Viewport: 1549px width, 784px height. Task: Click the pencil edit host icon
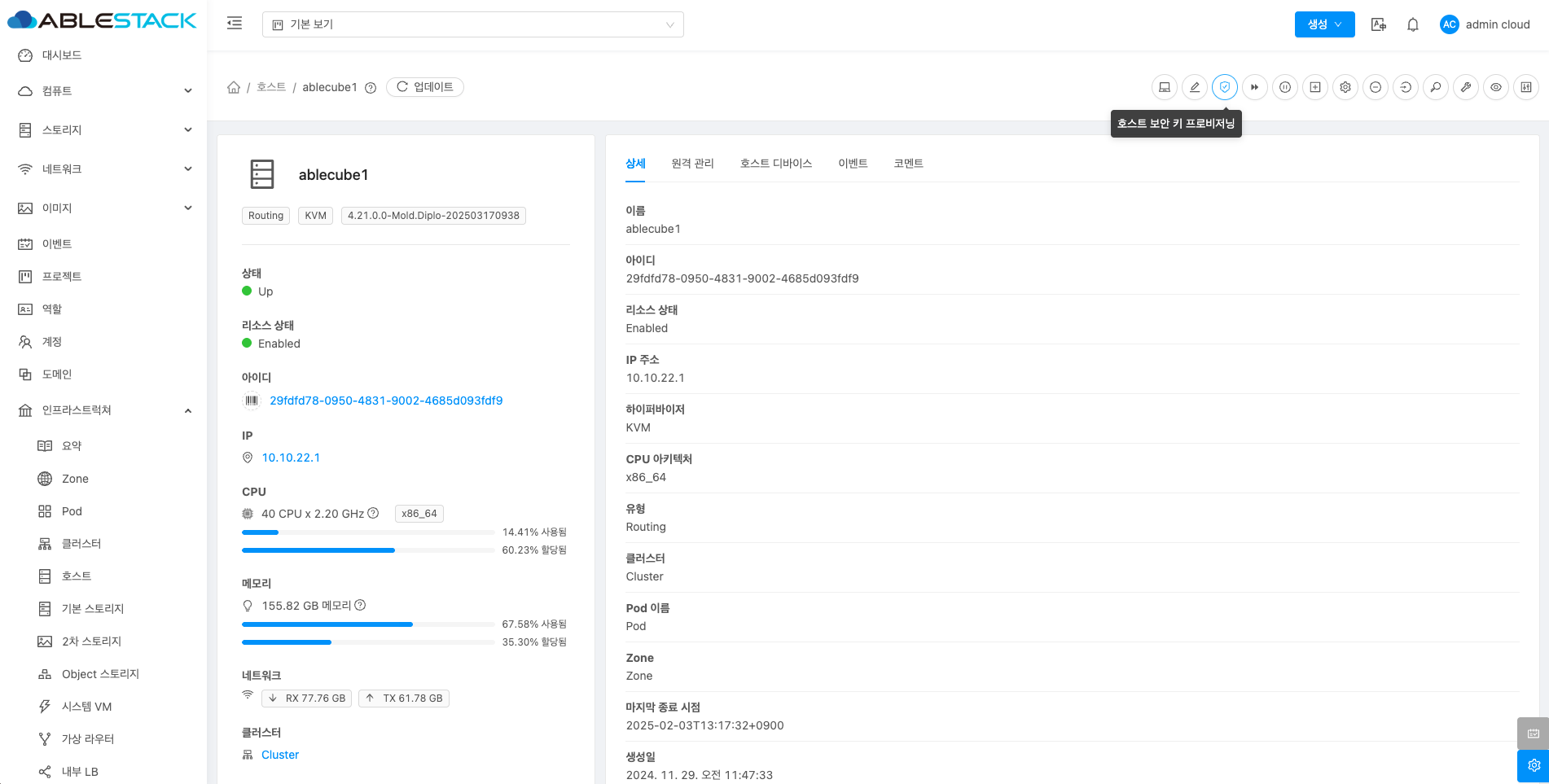click(x=1194, y=87)
